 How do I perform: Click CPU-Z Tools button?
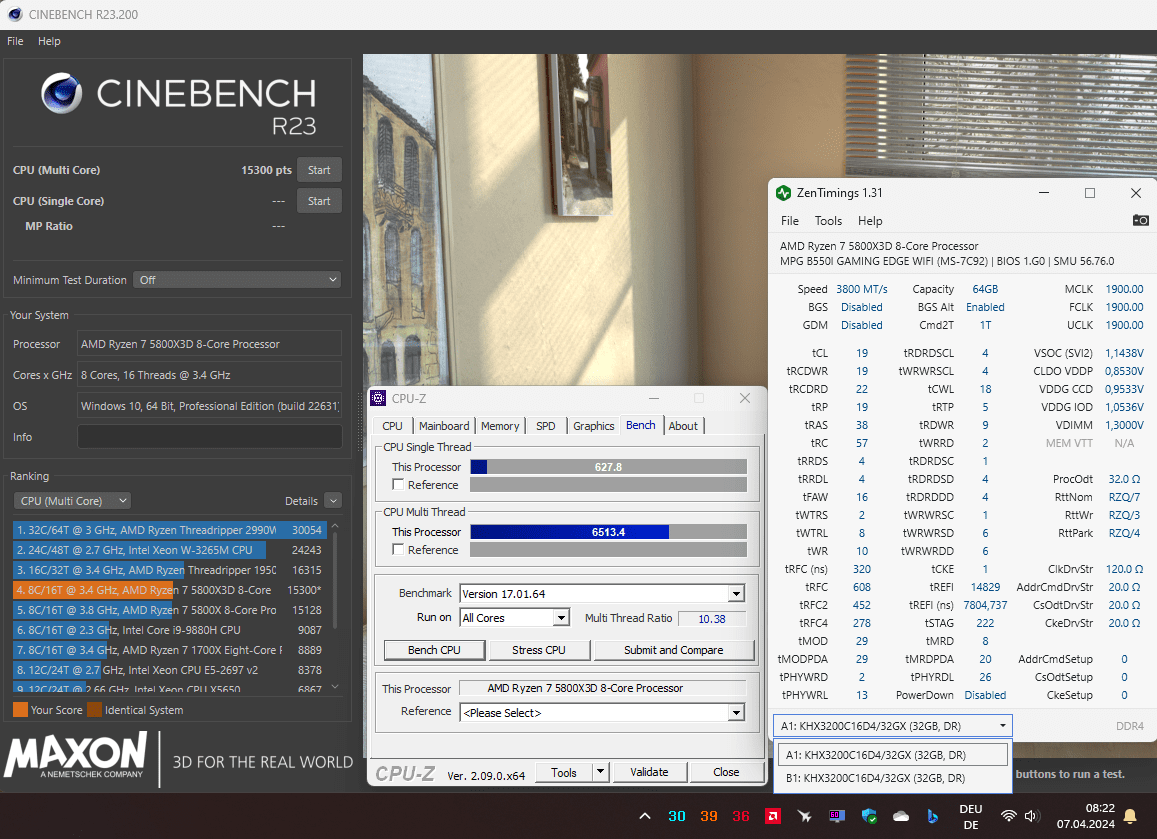(x=564, y=772)
